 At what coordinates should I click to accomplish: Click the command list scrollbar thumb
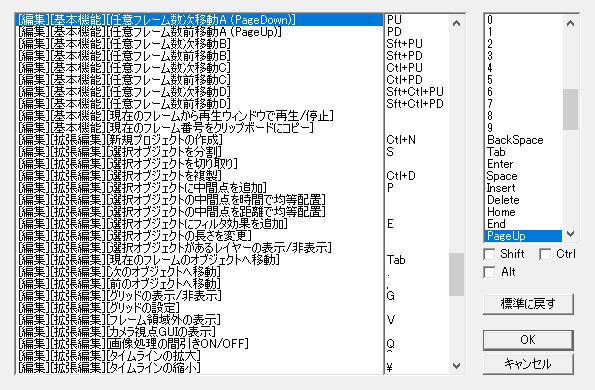(x=456, y=274)
